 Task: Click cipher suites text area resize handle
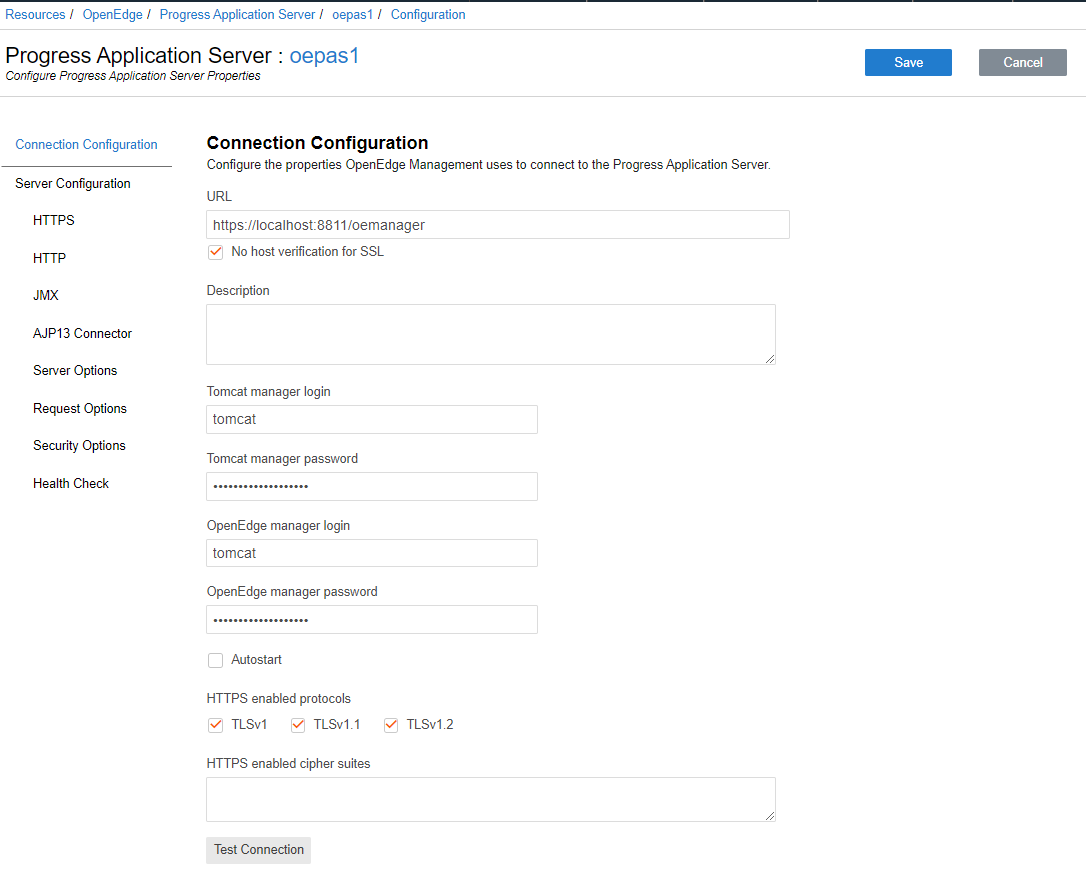(x=770, y=816)
